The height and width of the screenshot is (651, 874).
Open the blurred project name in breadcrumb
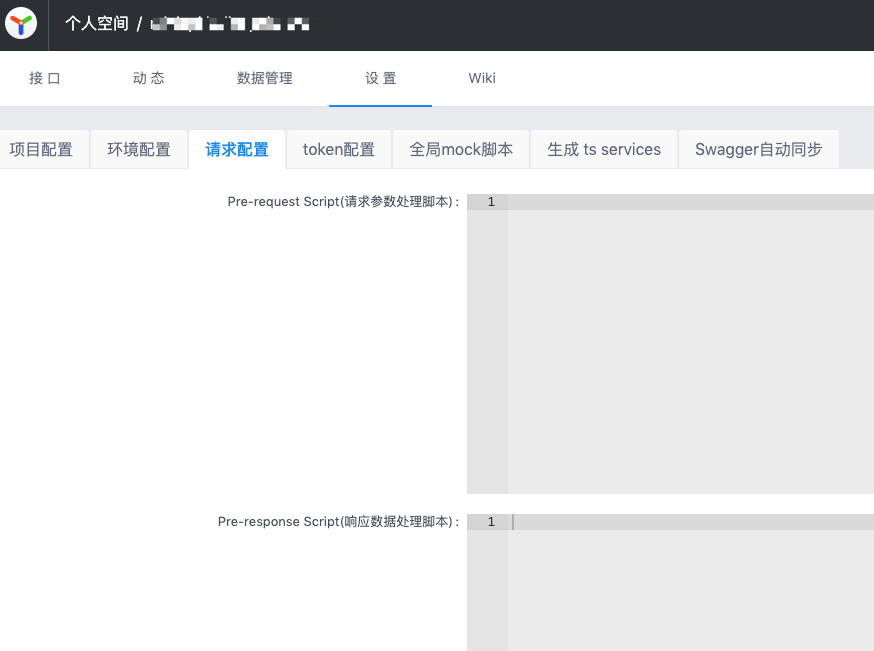[229, 24]
